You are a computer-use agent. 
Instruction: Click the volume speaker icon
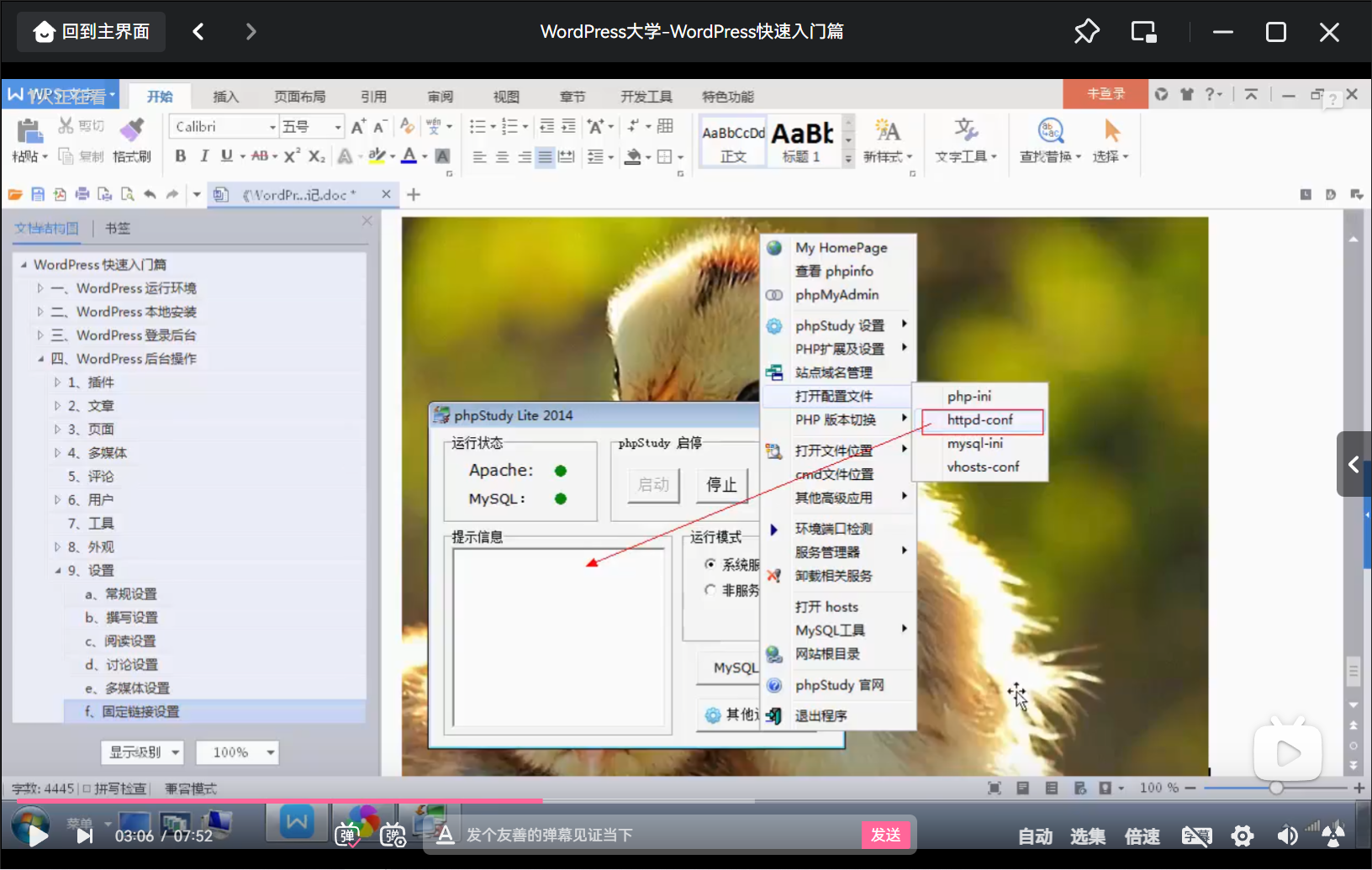[1288, 836]
